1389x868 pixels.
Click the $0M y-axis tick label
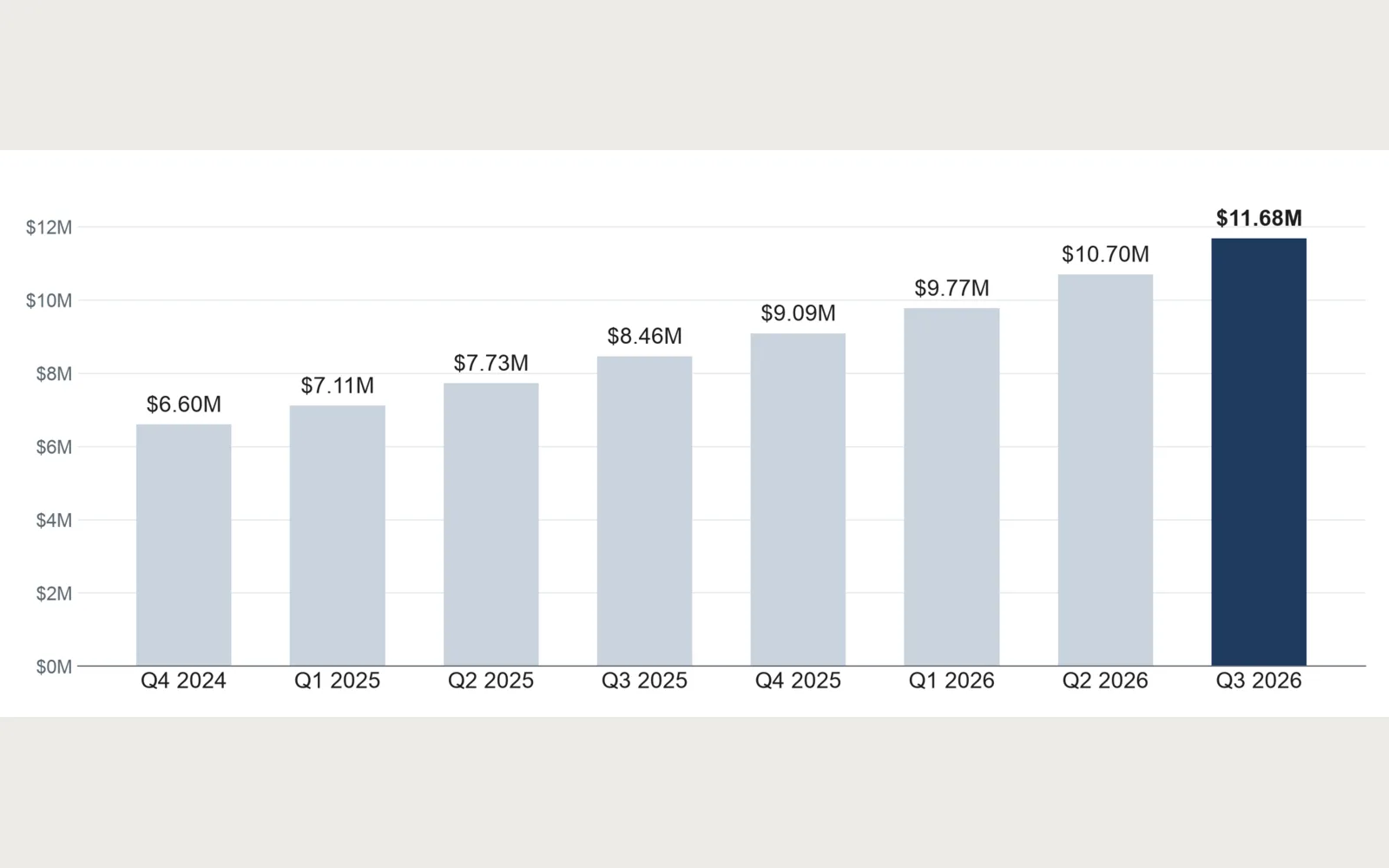54,667
